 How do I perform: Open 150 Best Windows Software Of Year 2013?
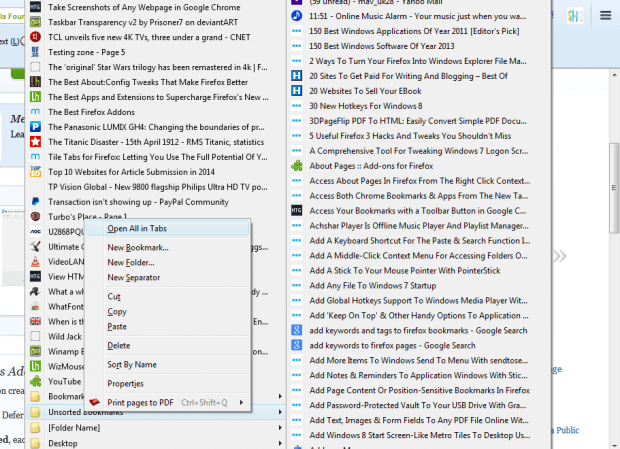pyautogui.click(x=382, y=46)
